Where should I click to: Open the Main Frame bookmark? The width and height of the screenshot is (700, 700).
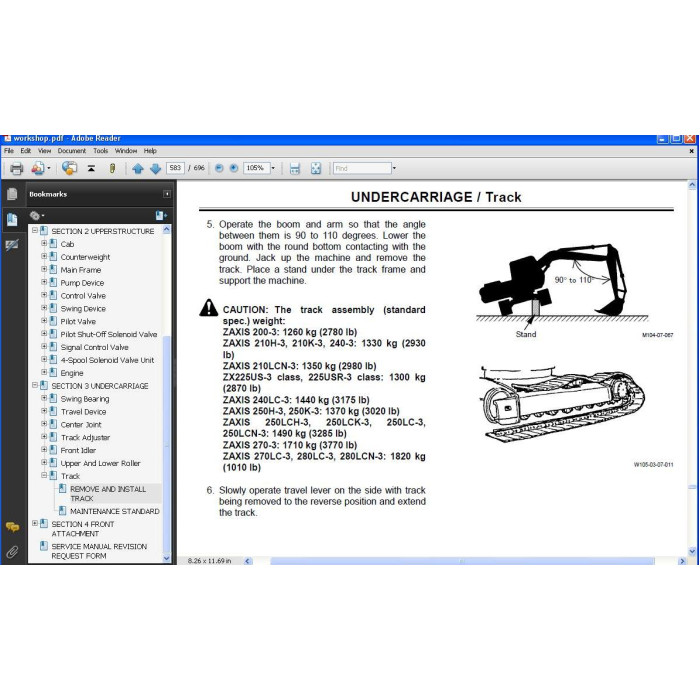(81, 270)
